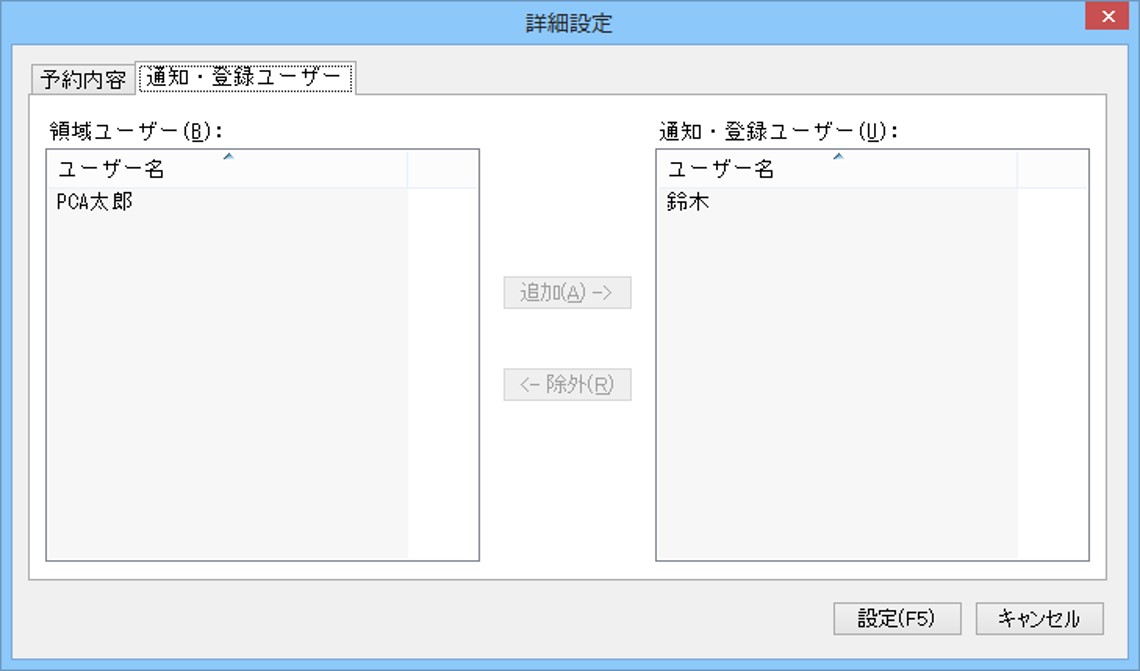
Task: Click the sort arrow above left ユーザー名 header
Action: pos(228,156)
